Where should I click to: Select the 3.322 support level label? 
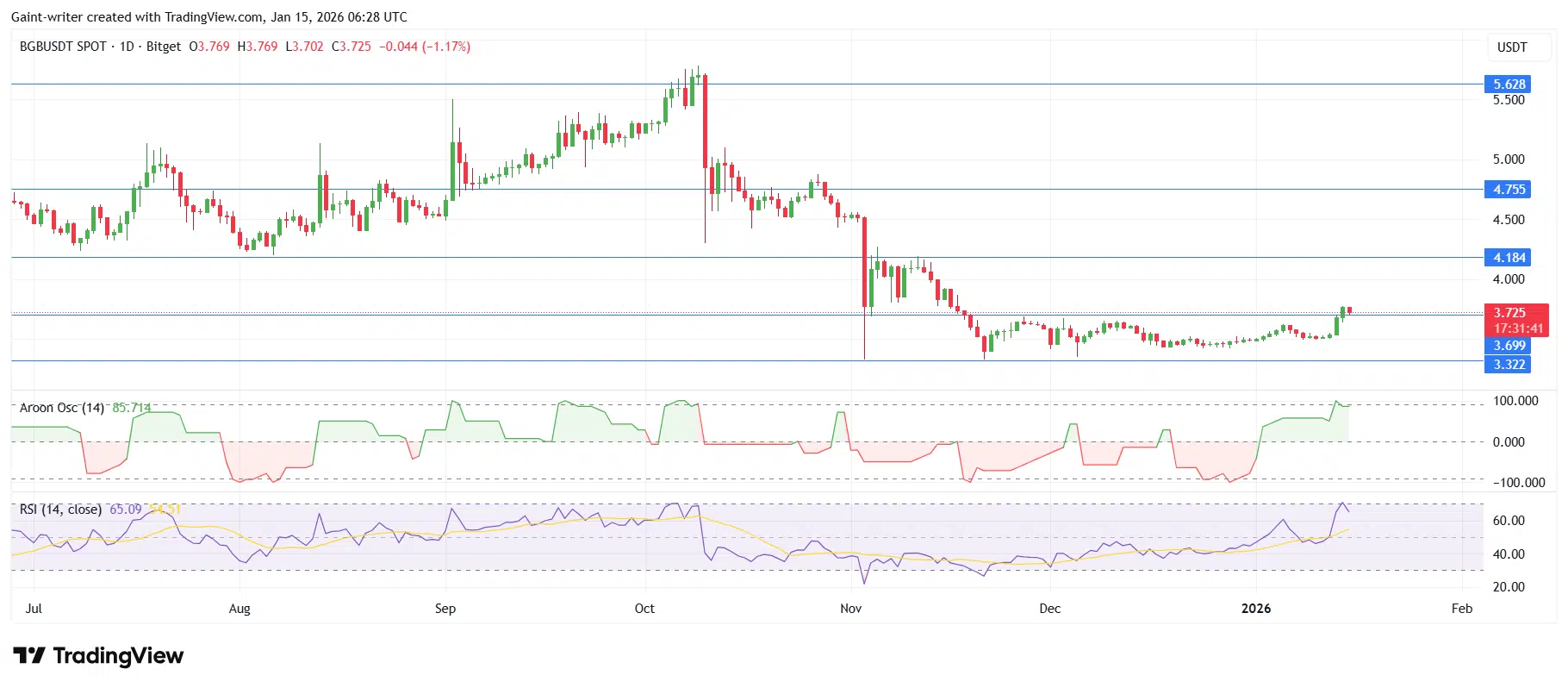click(x=1509, y=364)
